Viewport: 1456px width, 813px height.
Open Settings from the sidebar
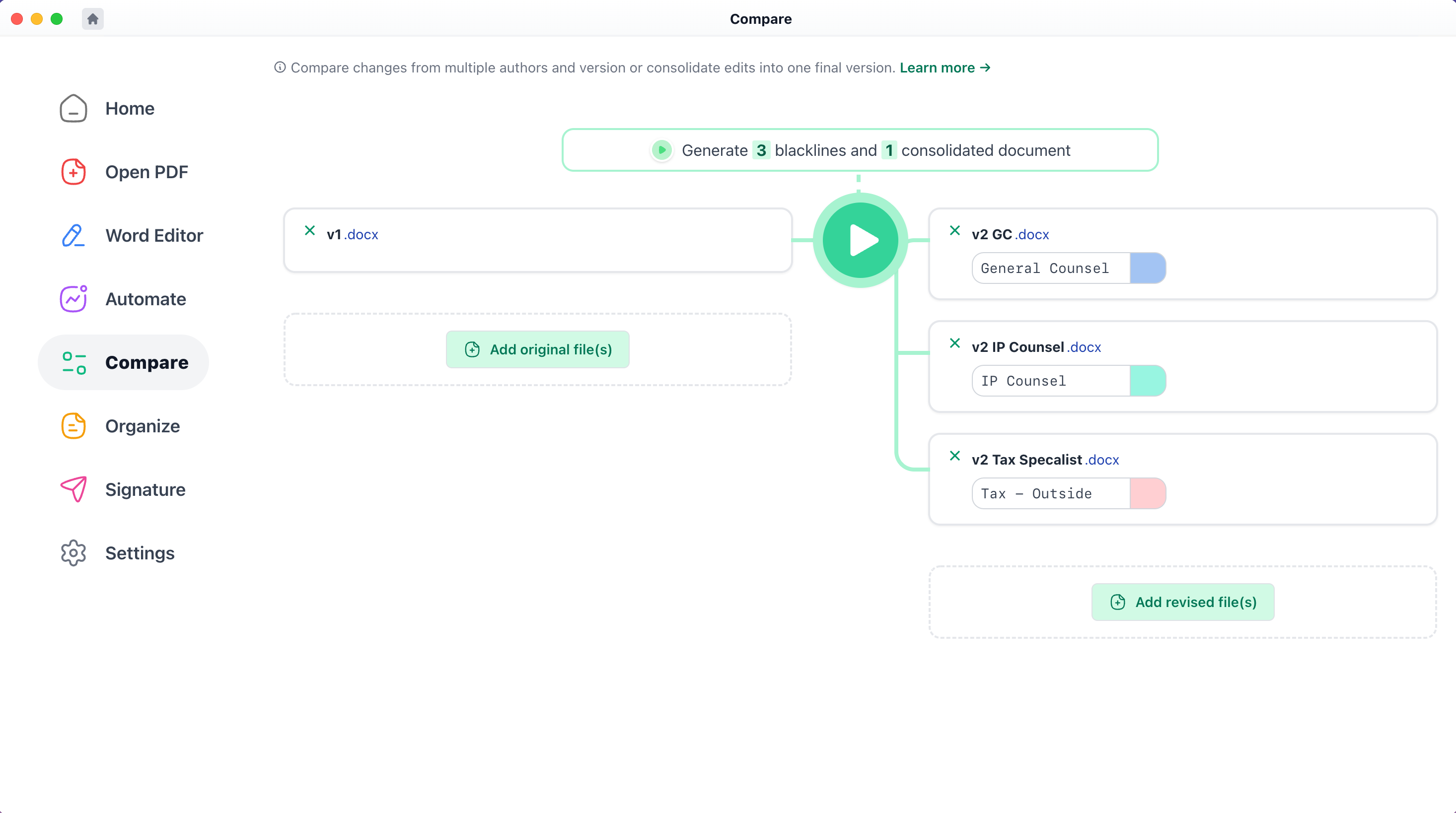coord(140,553)
